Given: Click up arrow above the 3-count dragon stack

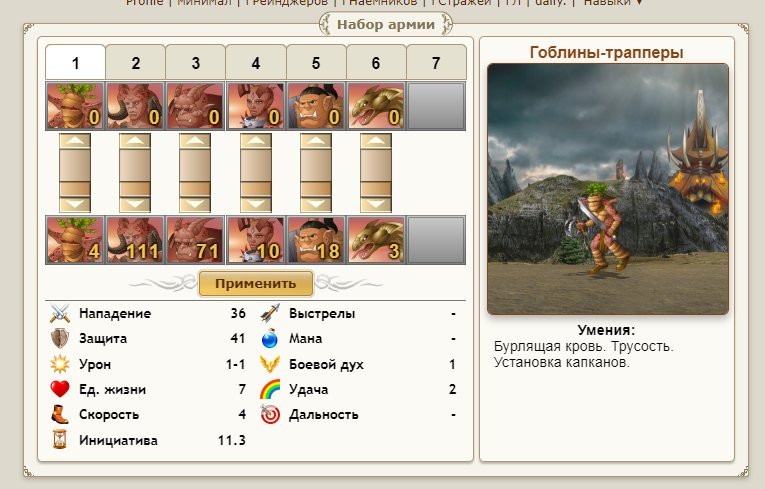Looking at the screenshot, I should click(x=376, y=141).
